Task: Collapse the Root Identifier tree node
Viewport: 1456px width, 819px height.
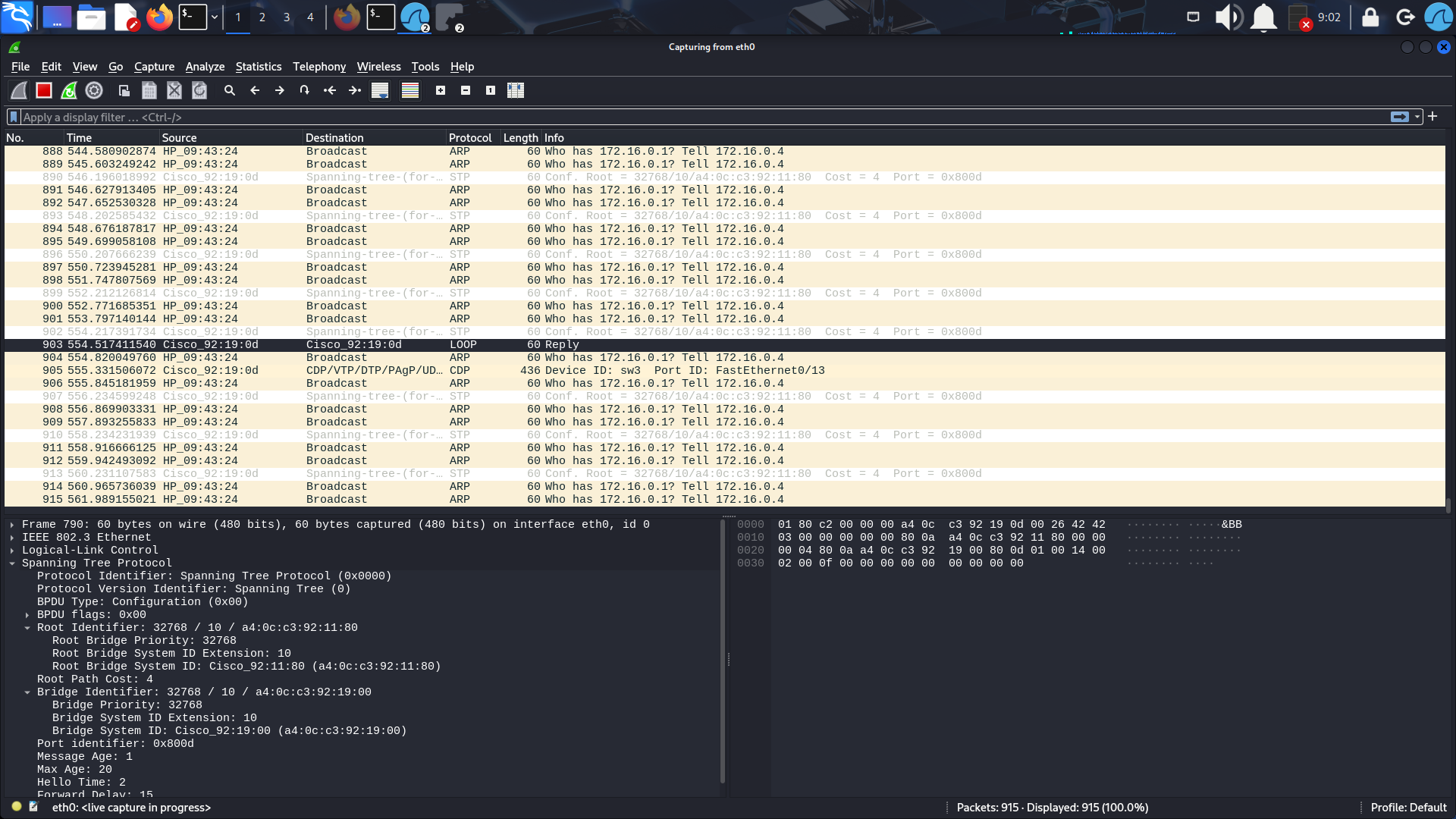Action: 27,628
